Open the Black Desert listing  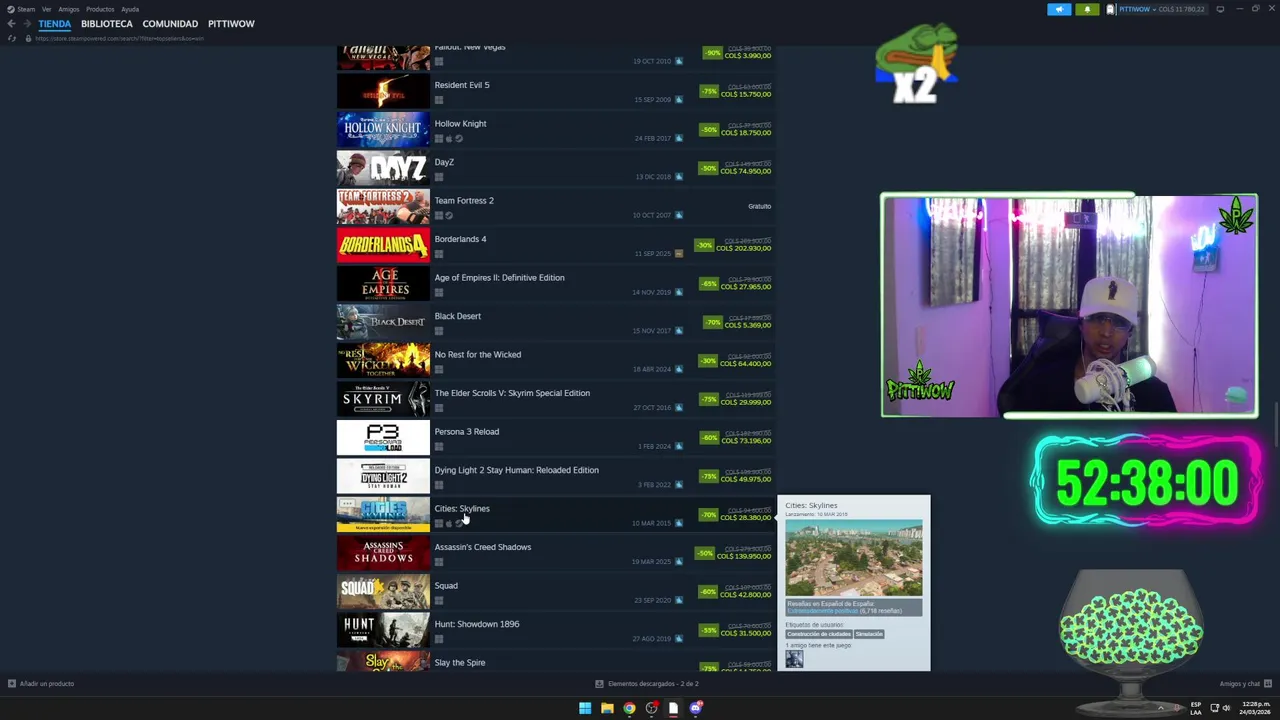[x=556, y=322]
